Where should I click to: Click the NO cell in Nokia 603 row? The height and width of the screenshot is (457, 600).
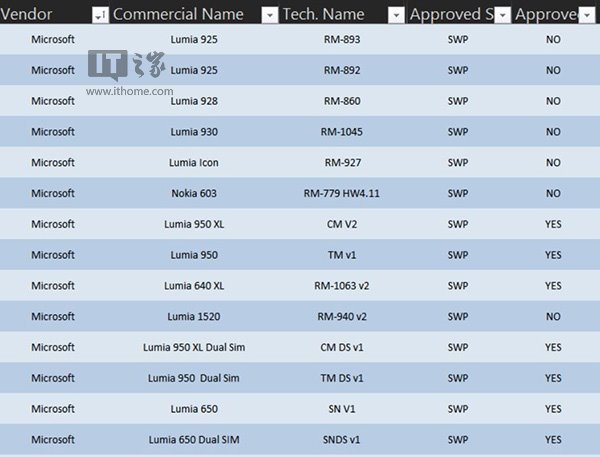tap(553, 193)
